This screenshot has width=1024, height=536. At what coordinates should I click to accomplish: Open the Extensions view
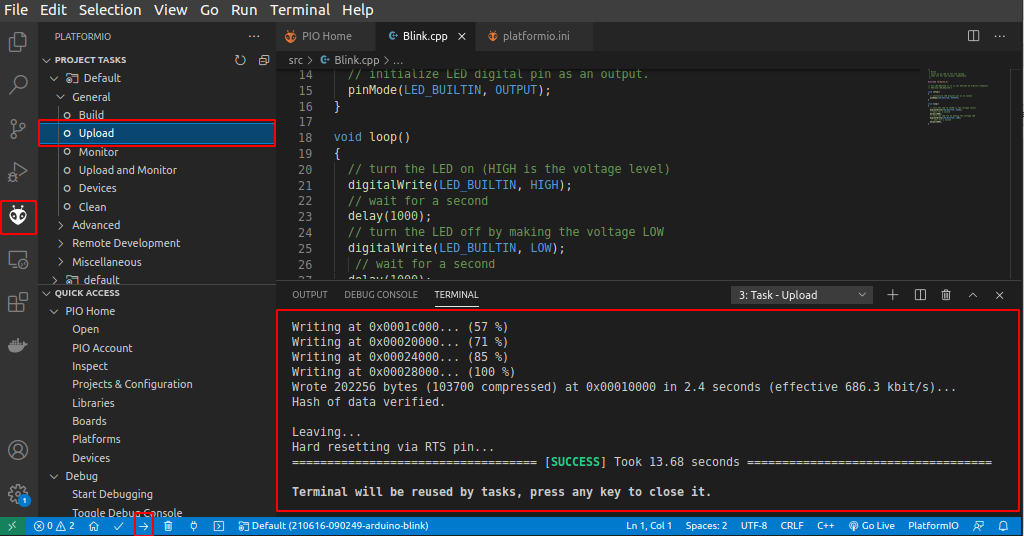(18, 303)
